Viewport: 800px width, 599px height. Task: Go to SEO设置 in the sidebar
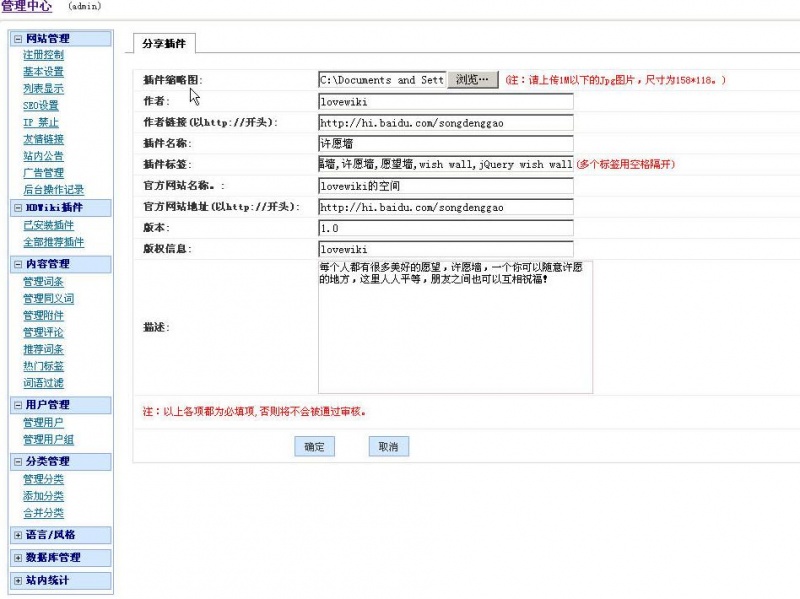coord(41,106)
